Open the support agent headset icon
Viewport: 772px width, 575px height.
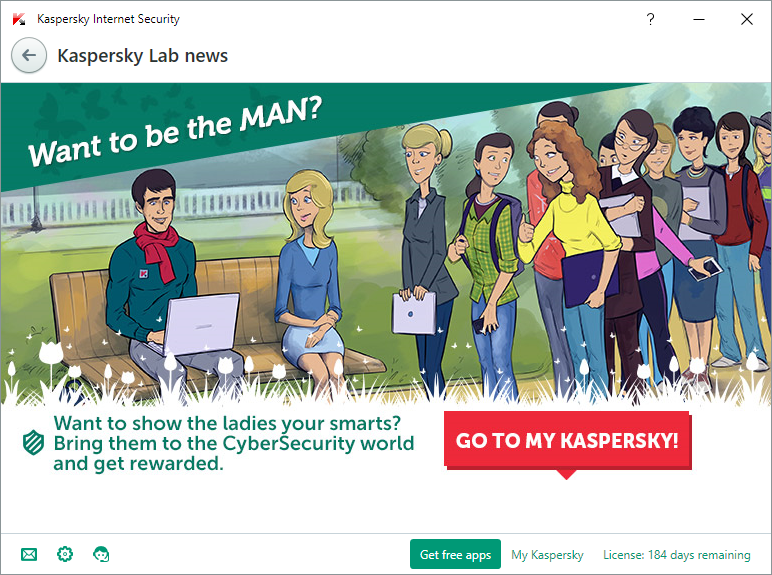[101, 554]
